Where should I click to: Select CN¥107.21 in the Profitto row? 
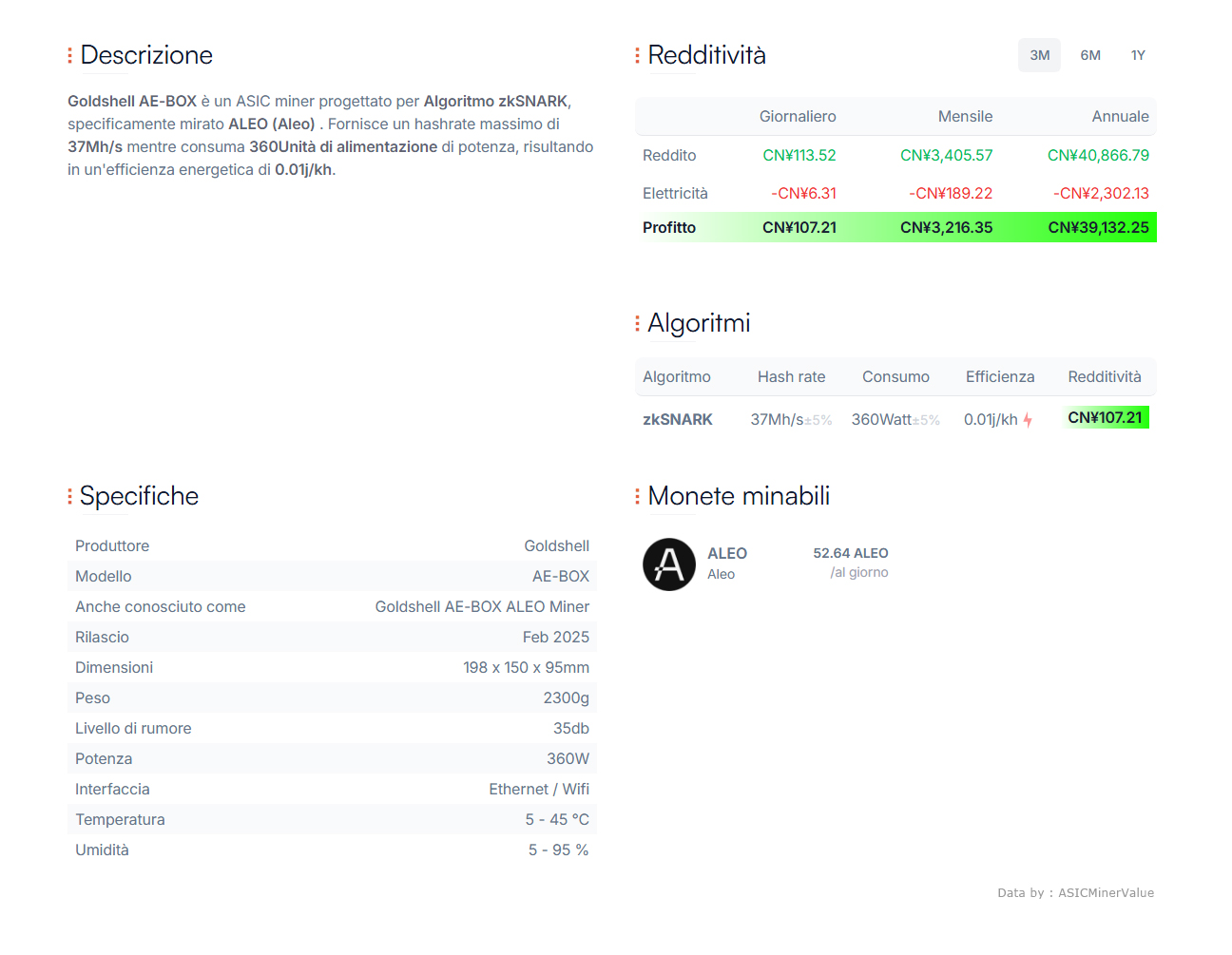point(799,227)
